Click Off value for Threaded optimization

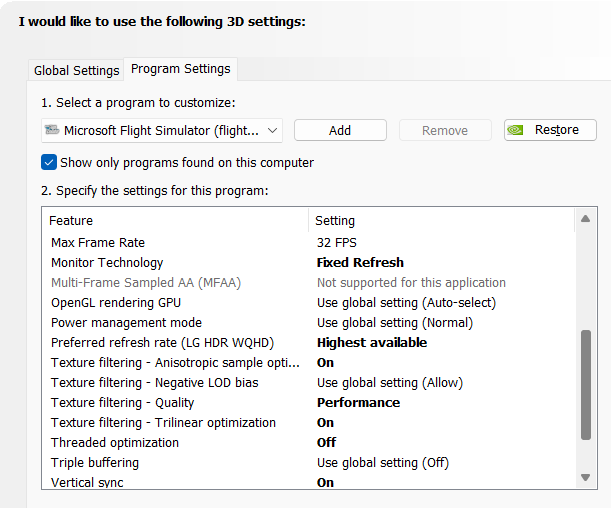[327, 443]
